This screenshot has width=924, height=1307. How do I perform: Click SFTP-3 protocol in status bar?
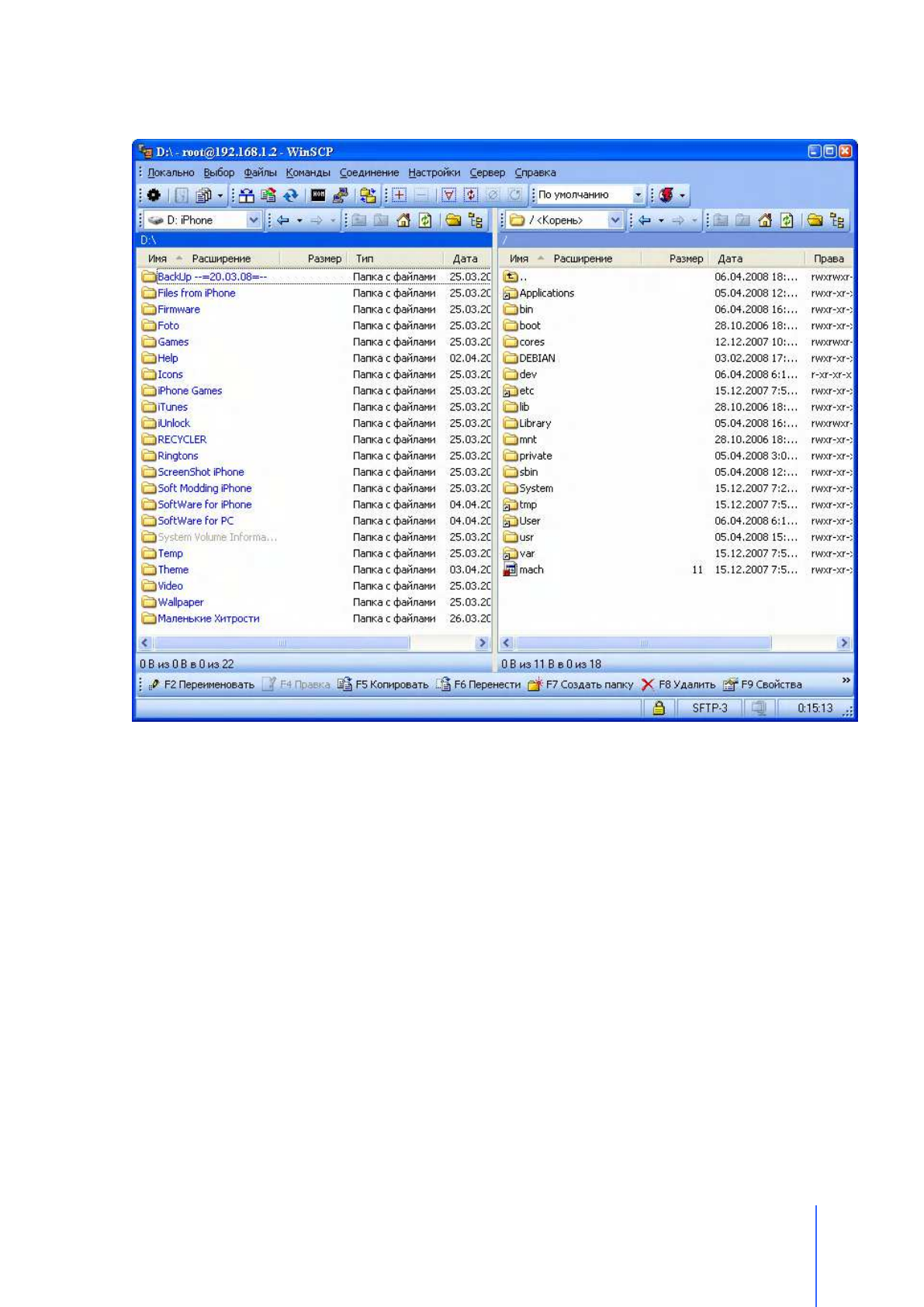click(x=710, y=708)
